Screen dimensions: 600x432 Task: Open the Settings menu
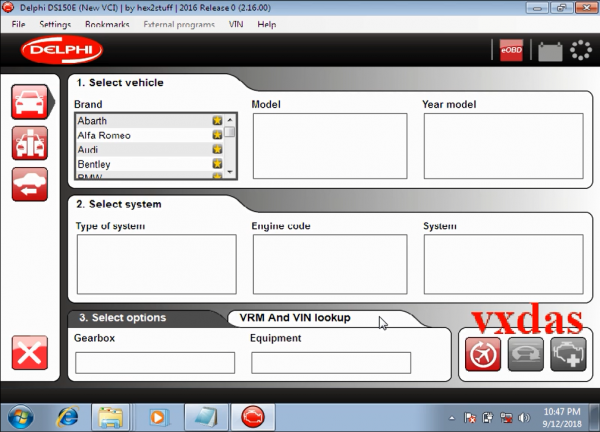[55, 24]
